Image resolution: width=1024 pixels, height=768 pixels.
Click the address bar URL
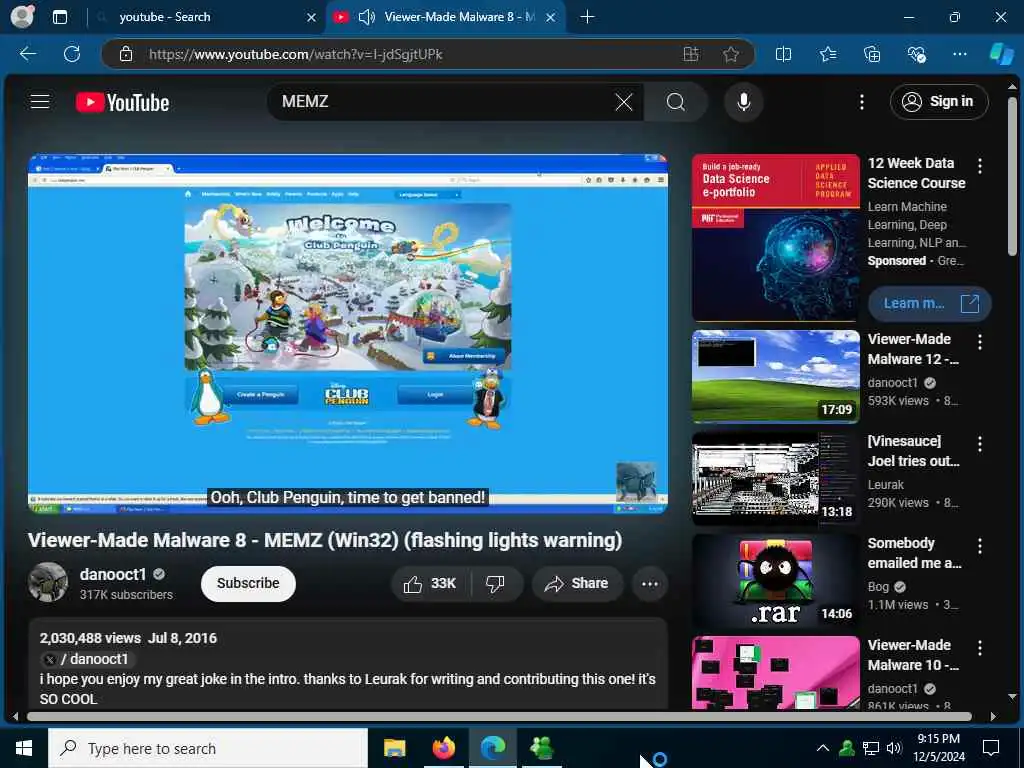point(295,54)
